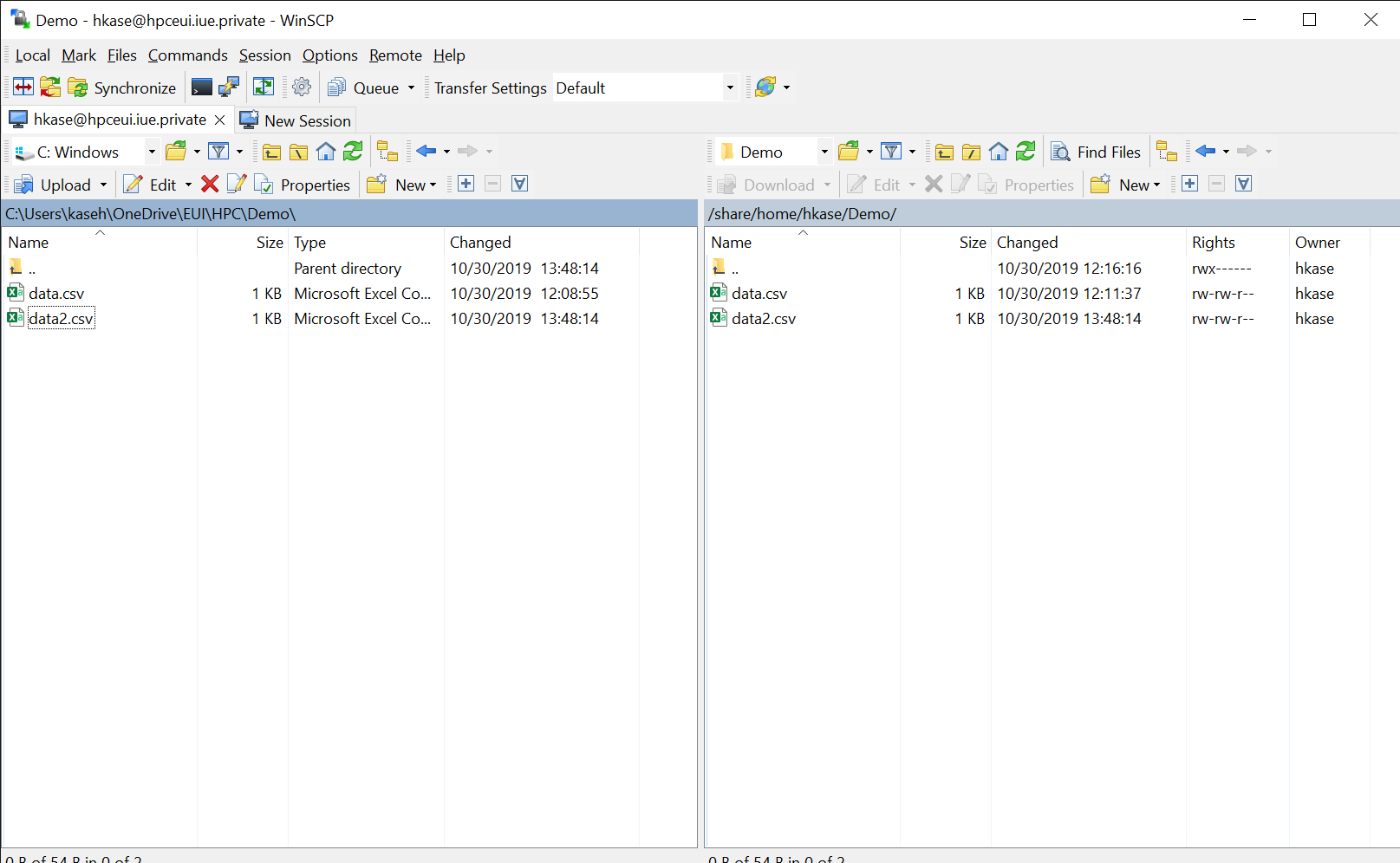Viewport: 1400px width, 863px height.
Task: Expand local back history dropdown arrow
Action: click(x=447, y=152)
